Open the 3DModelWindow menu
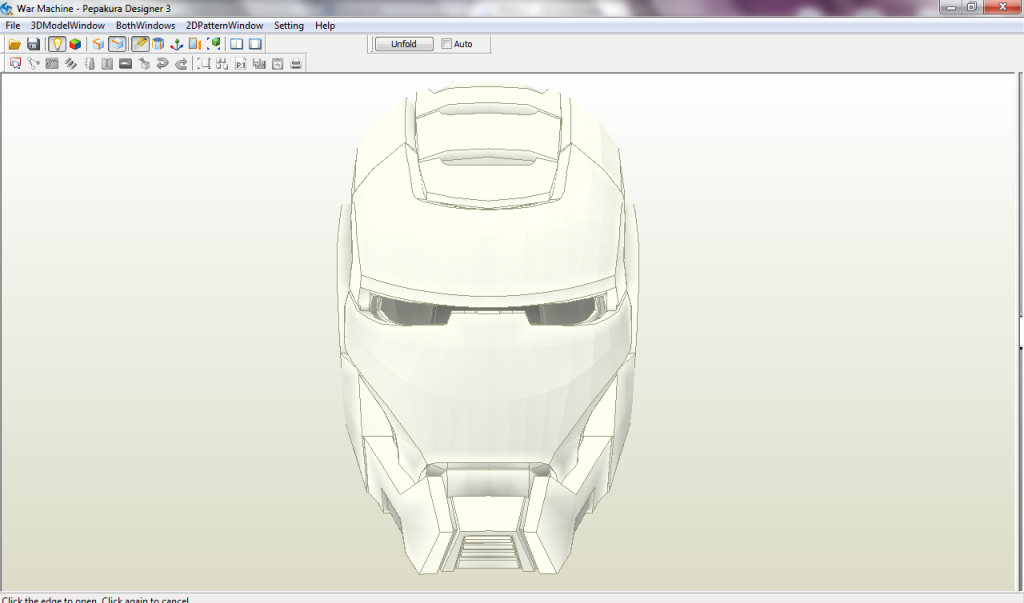The height and width of the screenshot is (603, 1024). tap(68, 25)
